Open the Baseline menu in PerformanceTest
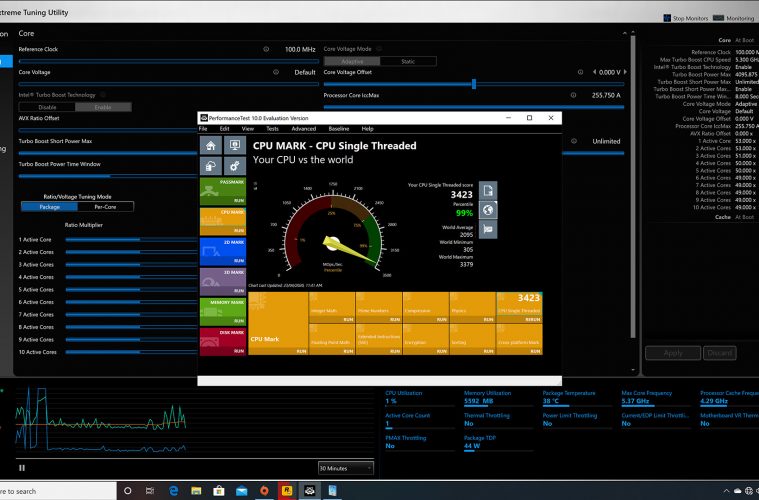This screenshot has height=500, width=759. [x=339, y=129]
